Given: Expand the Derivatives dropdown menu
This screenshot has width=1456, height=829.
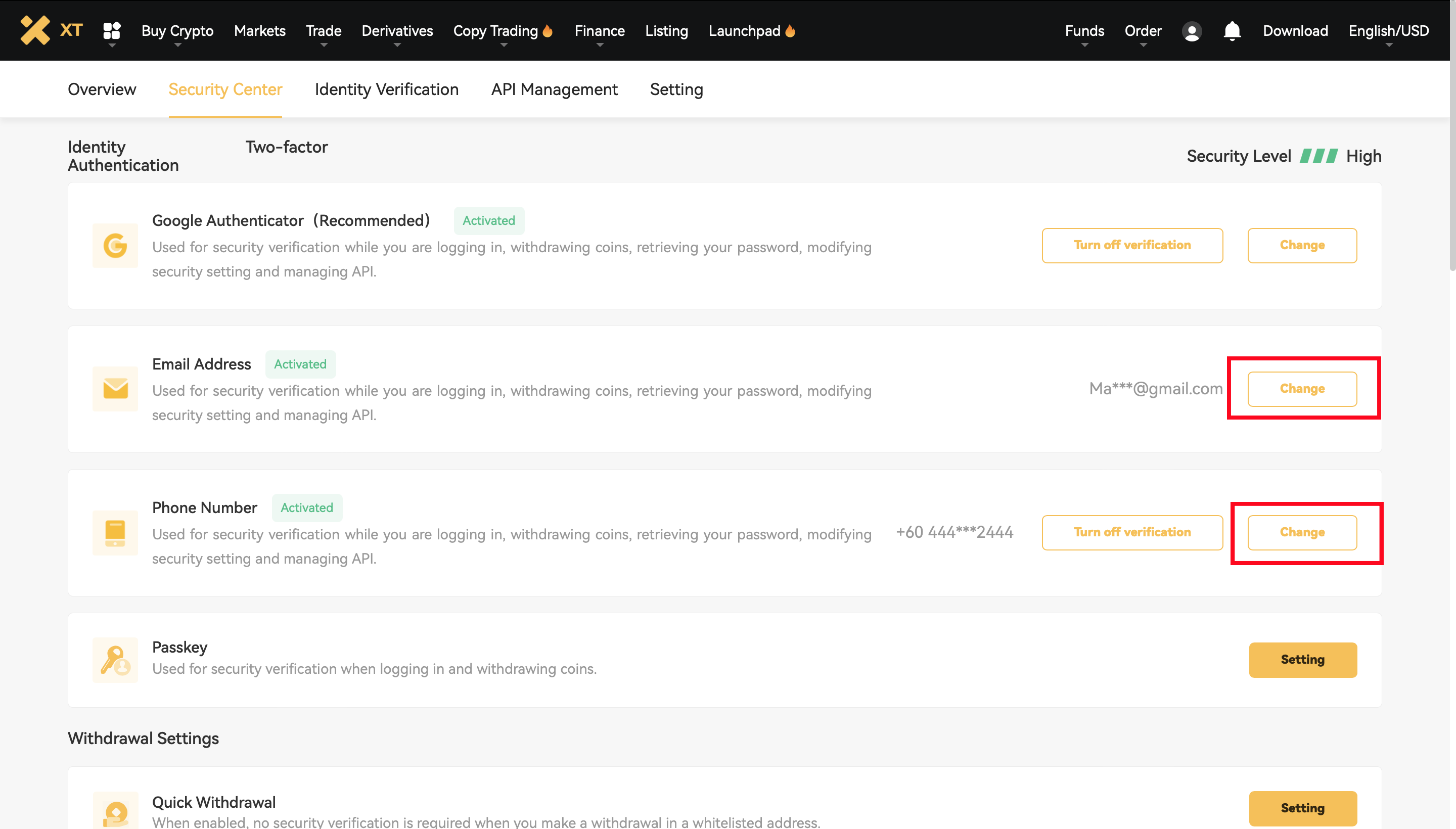Looking at the screenshot, I should pos(397,31).
